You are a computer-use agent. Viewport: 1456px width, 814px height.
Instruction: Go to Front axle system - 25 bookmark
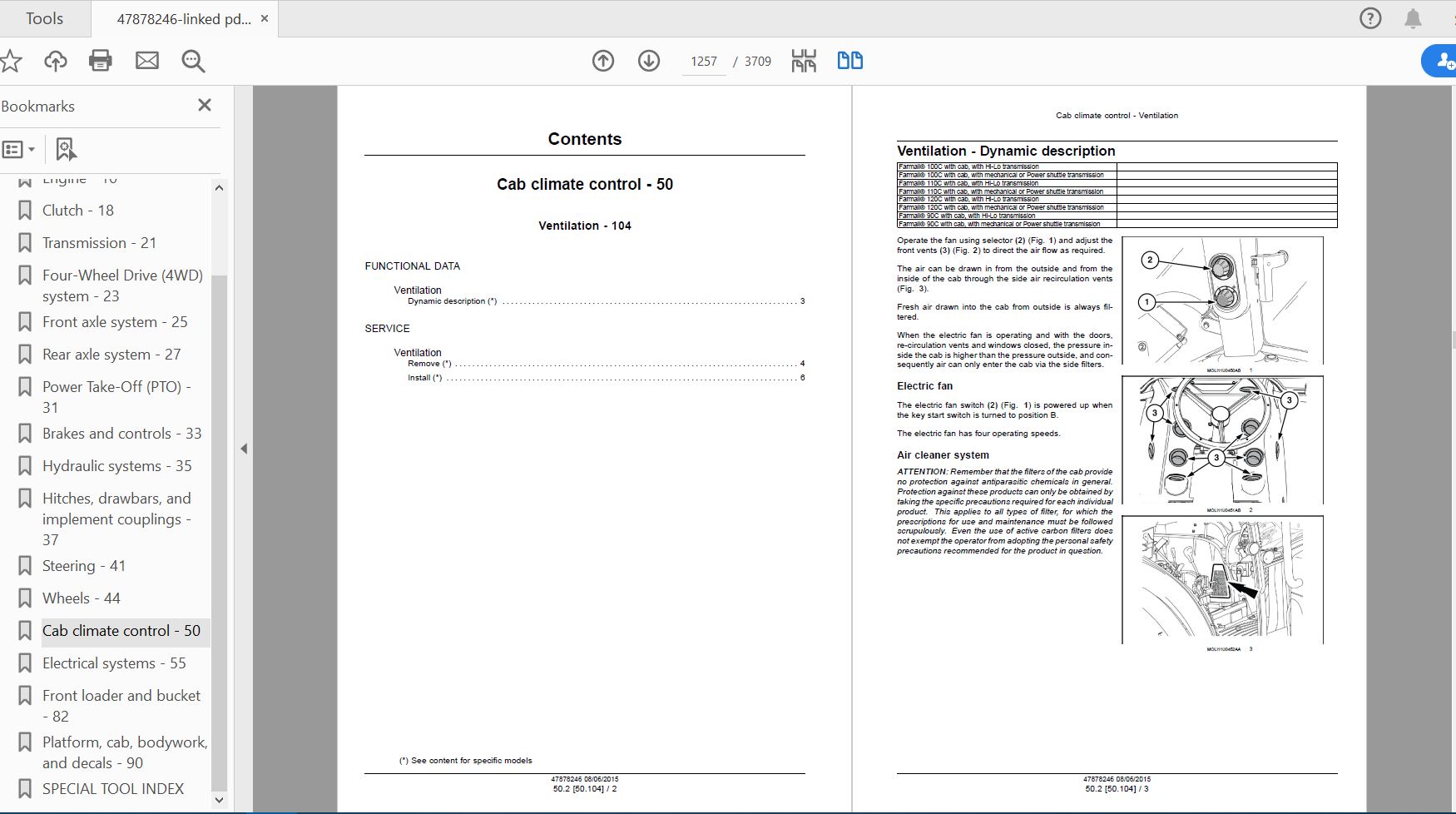(115, 322)
